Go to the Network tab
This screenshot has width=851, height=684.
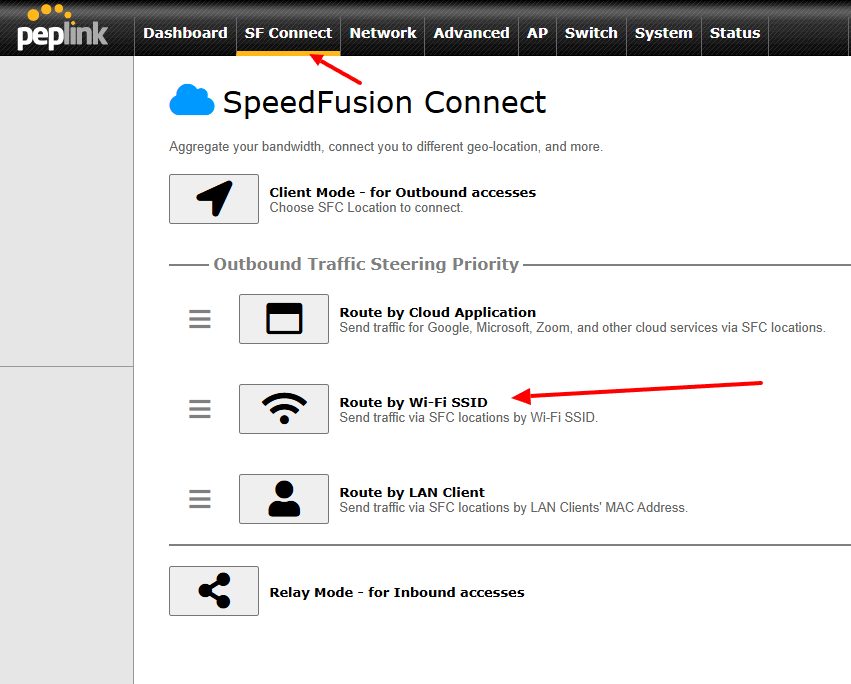pyautogui.click(x=383, y=33)
